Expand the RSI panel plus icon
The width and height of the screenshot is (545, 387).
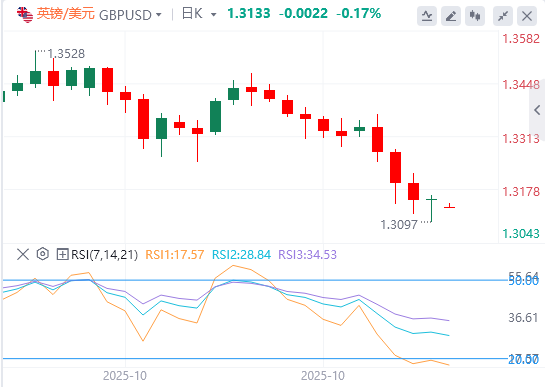[x=62, y=255]
